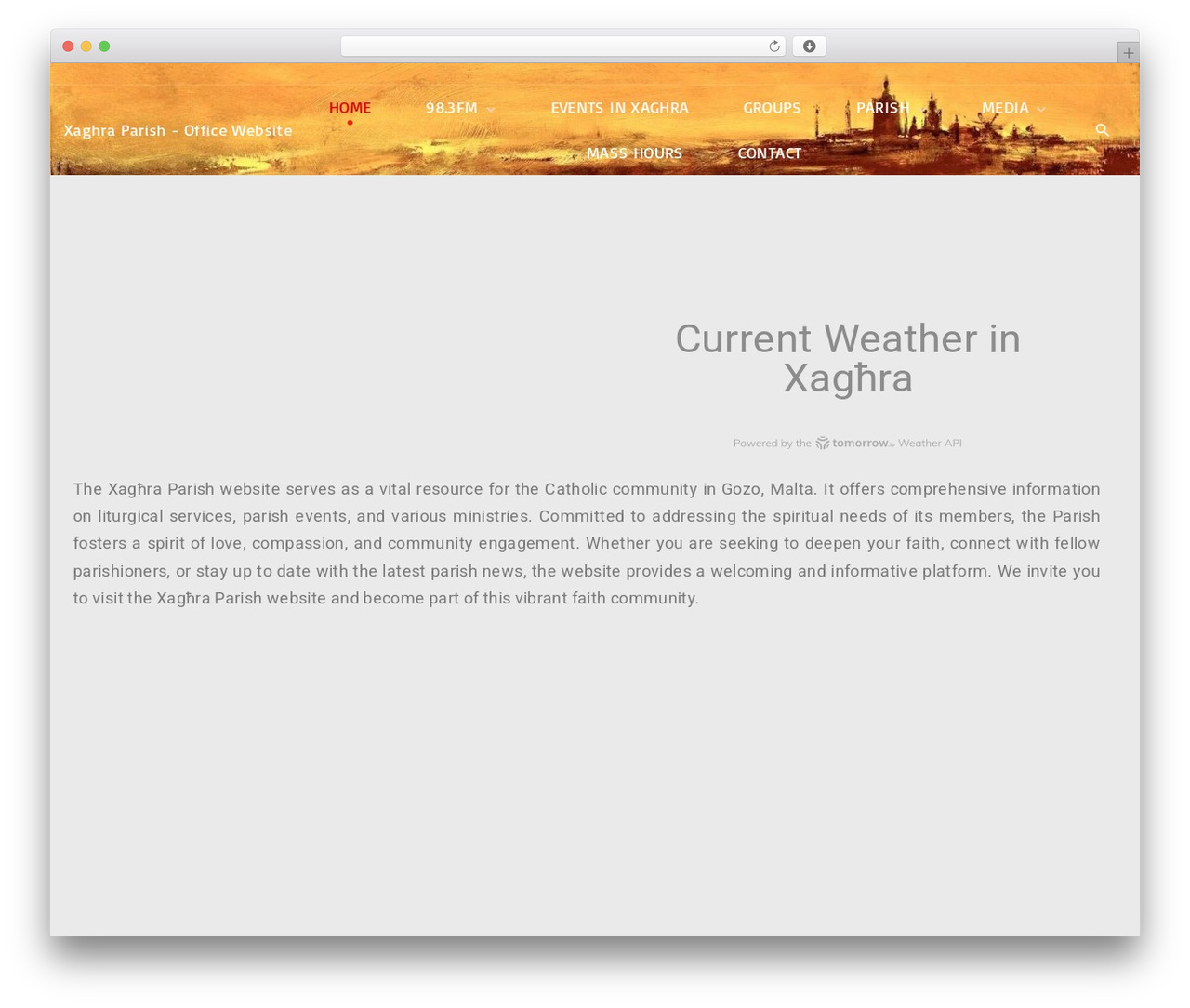Open the Contact page

point(769,153)
